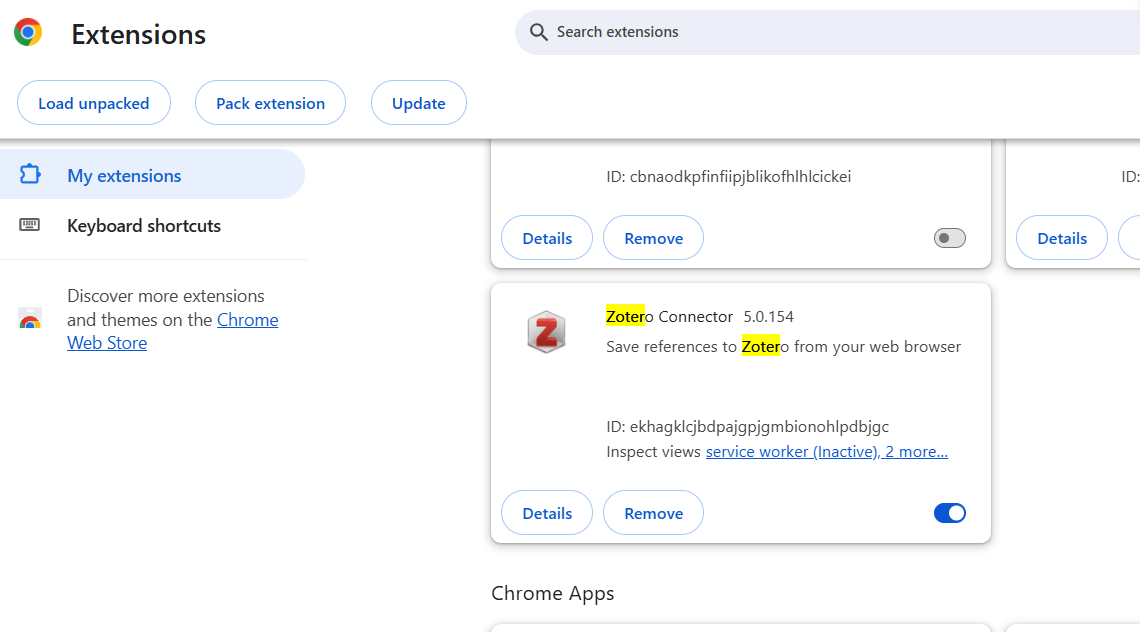1140x632 pixels.
Task: Click the Update button
Action: point(419,103)
